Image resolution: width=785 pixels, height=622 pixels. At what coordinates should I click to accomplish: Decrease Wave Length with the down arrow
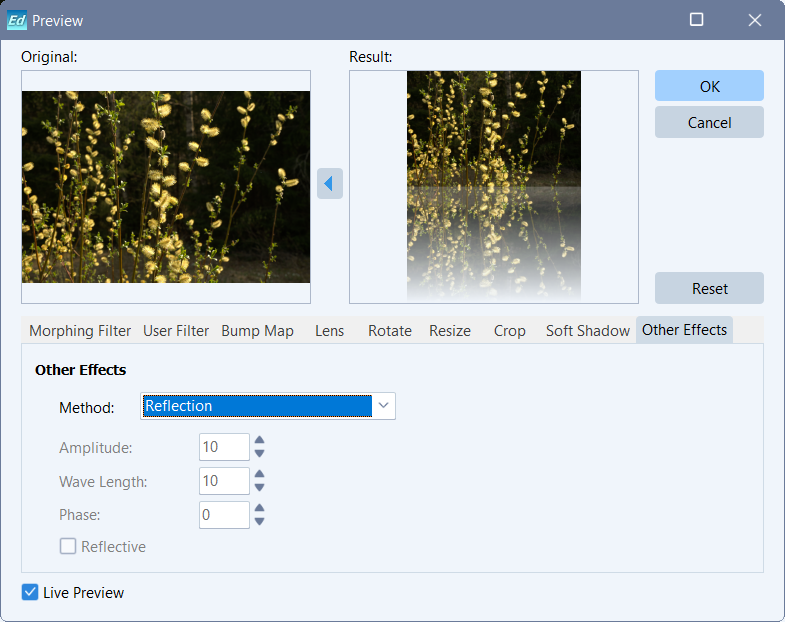(259, 487)
